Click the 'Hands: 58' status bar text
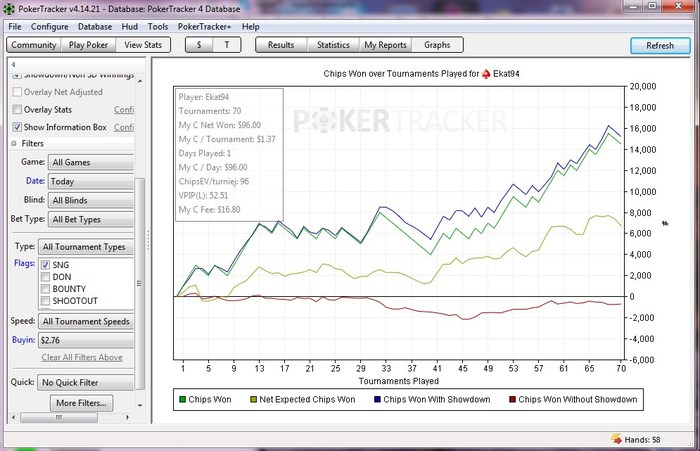The image size is (700, 451). (x=642, y=440)
